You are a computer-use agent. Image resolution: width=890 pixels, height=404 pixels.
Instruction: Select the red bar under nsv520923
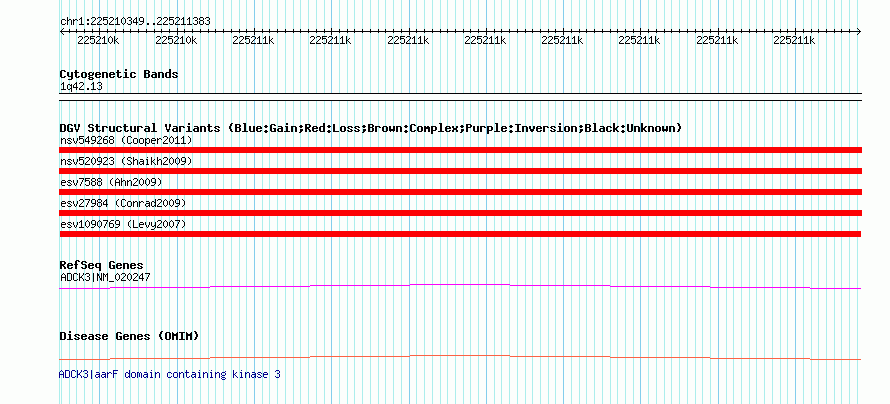(460, 171)
